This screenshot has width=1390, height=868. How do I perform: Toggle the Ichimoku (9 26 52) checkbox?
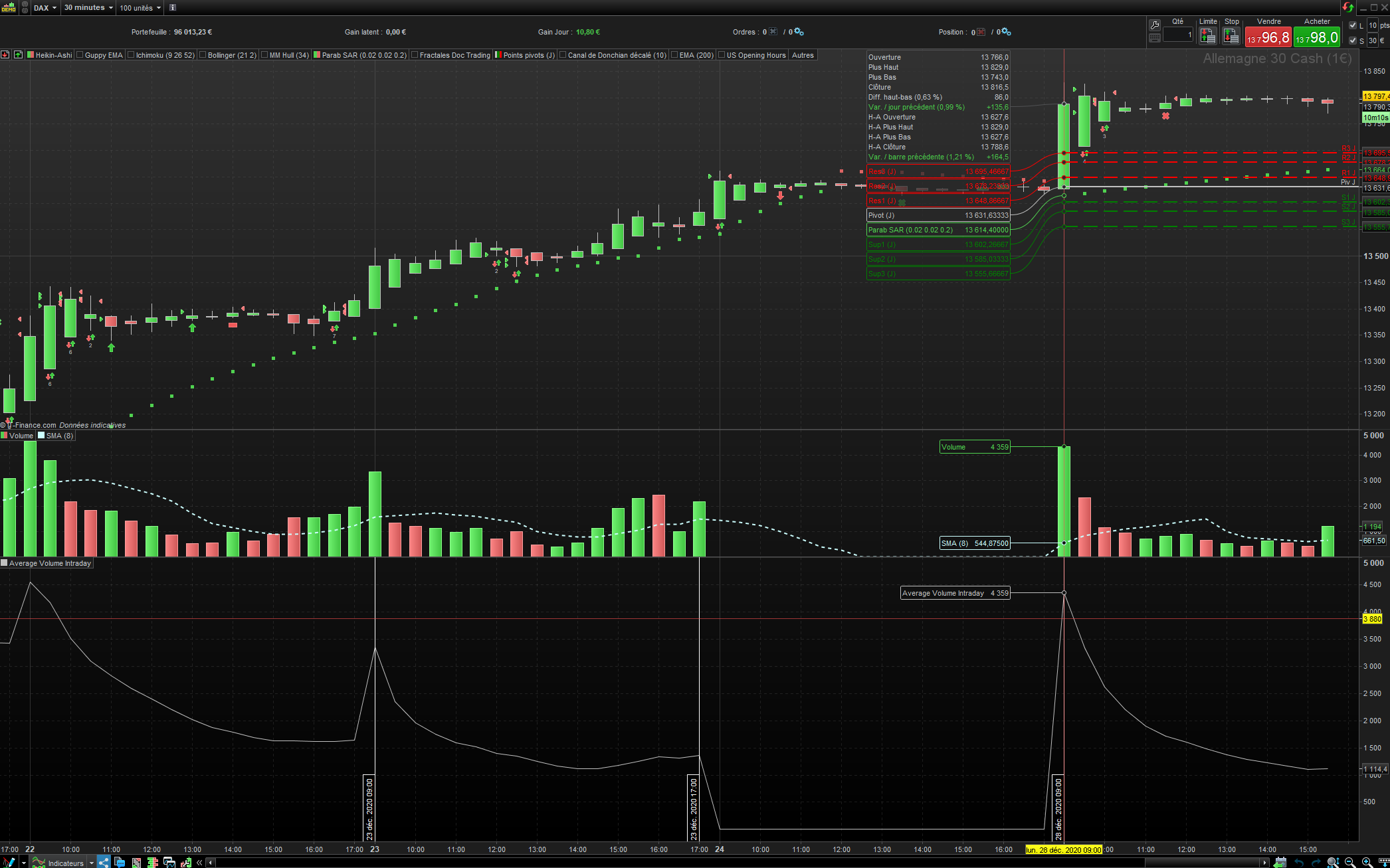pyautogui.click(x=132, y=55)
